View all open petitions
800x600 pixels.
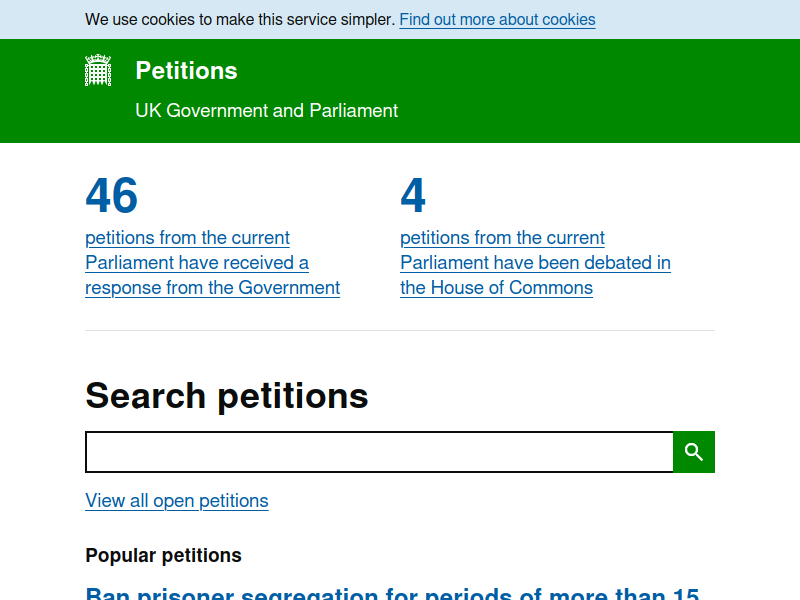click(177, 501)
